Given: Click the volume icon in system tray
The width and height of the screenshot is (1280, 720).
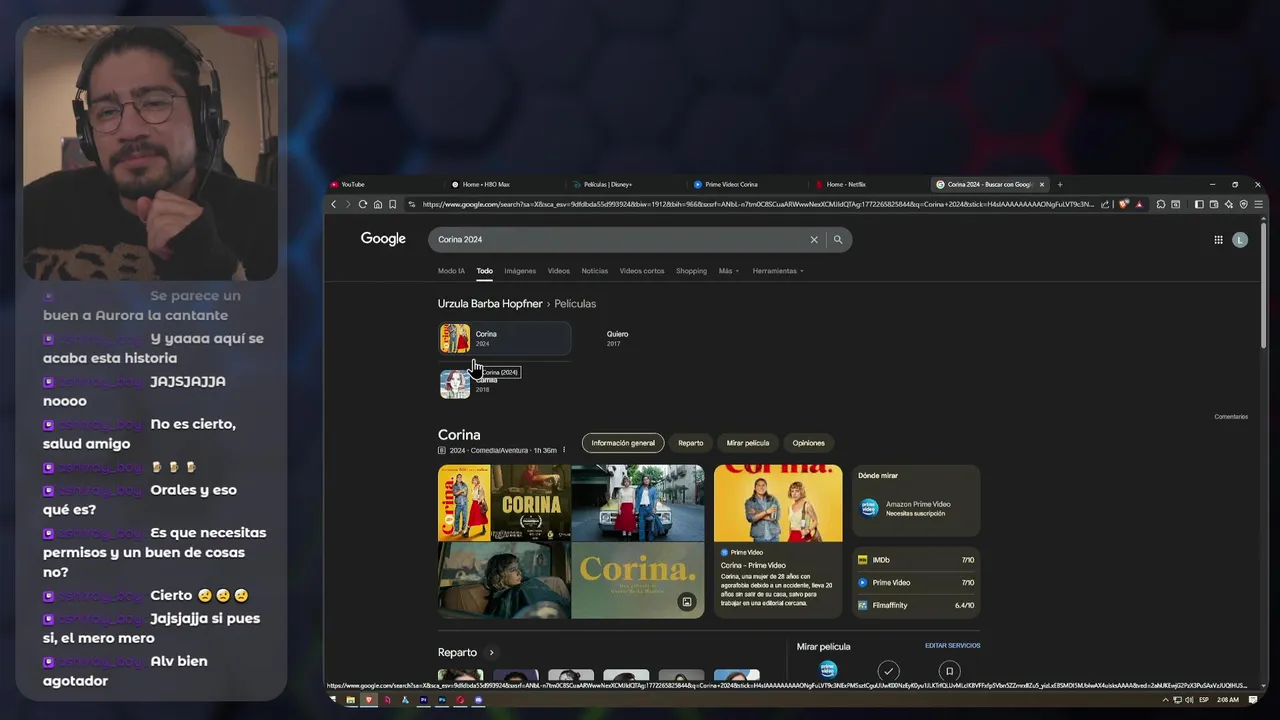Looking at the screenshot, I should pyautogui.click(x=1189, y=700).
